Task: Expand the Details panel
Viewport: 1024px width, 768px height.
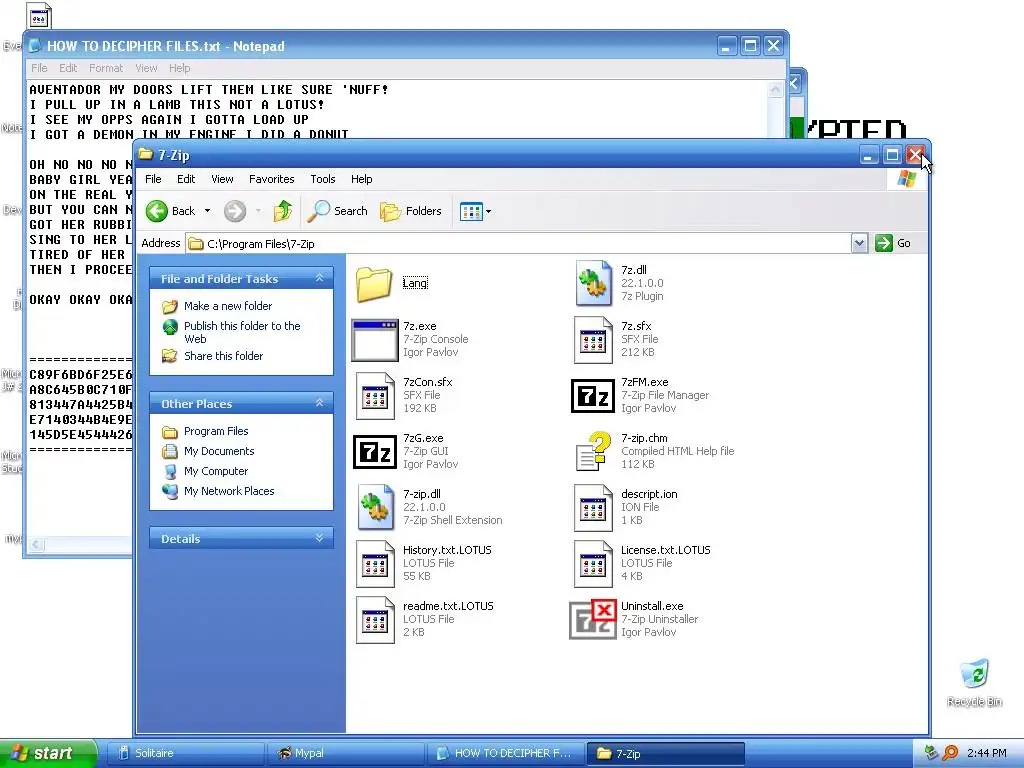Action: click(319, 538)
